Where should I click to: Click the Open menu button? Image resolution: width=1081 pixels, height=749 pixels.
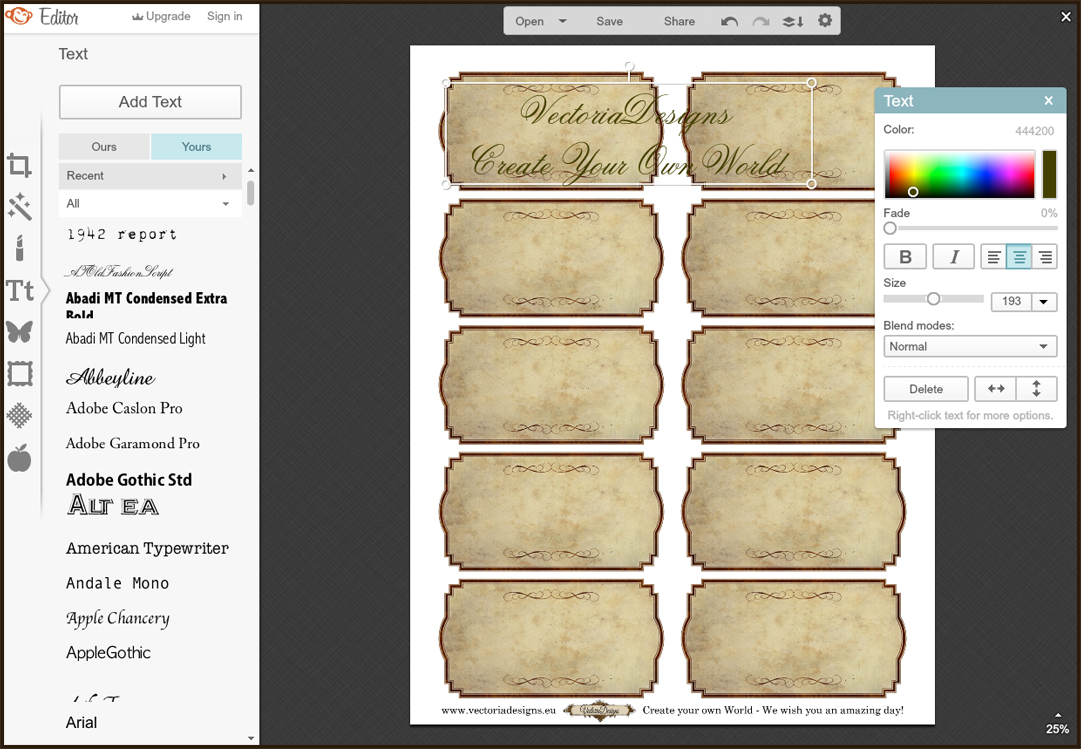click(x=529, y=21)
